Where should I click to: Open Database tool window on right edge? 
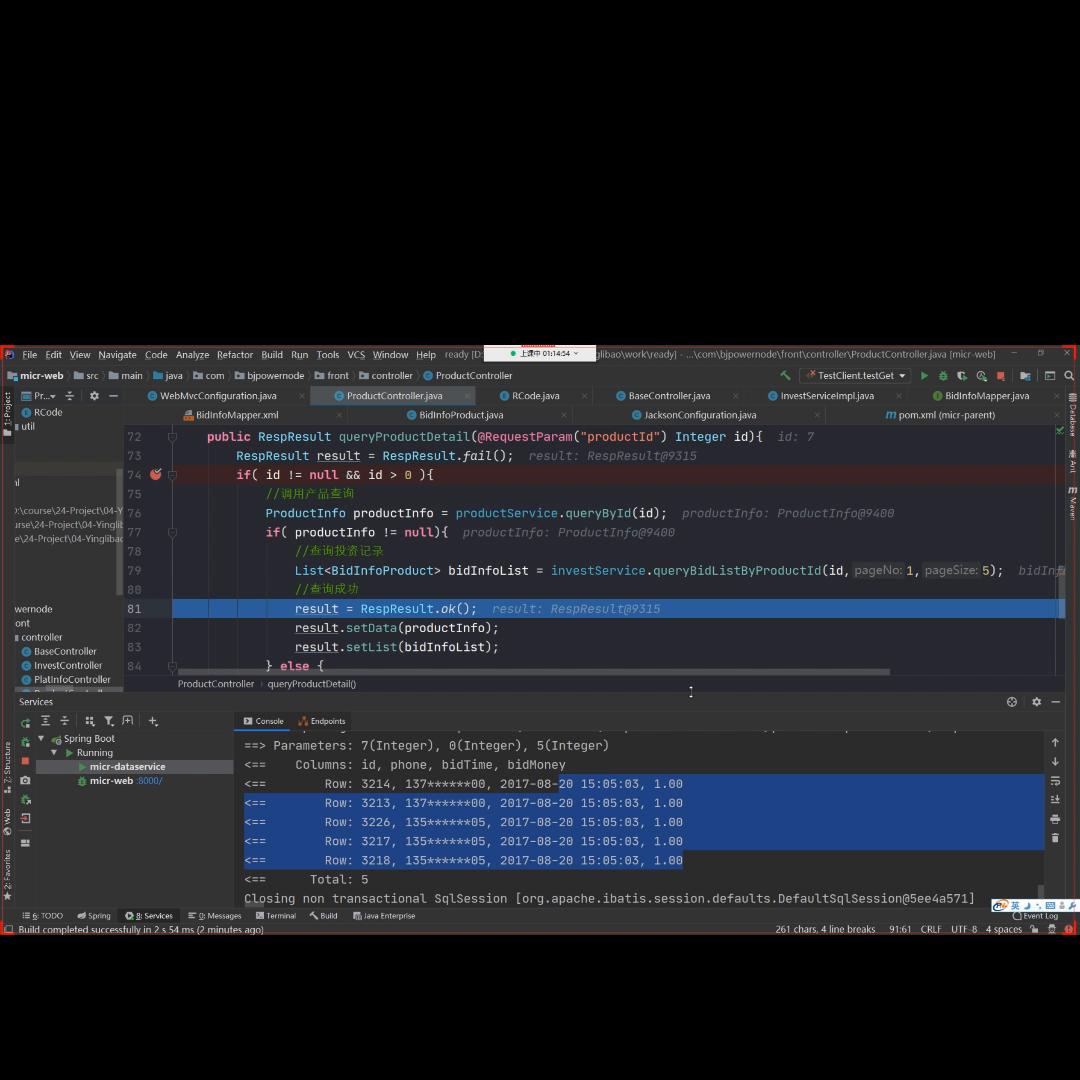pos(1072,415)
